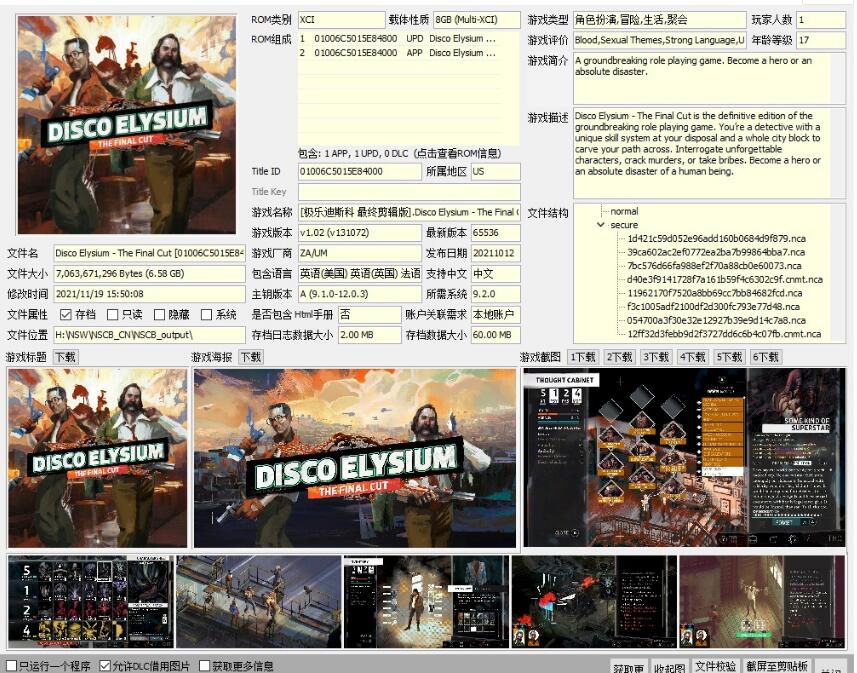Toggle the 只读 read-only checkbox

[x=113, y=314]
